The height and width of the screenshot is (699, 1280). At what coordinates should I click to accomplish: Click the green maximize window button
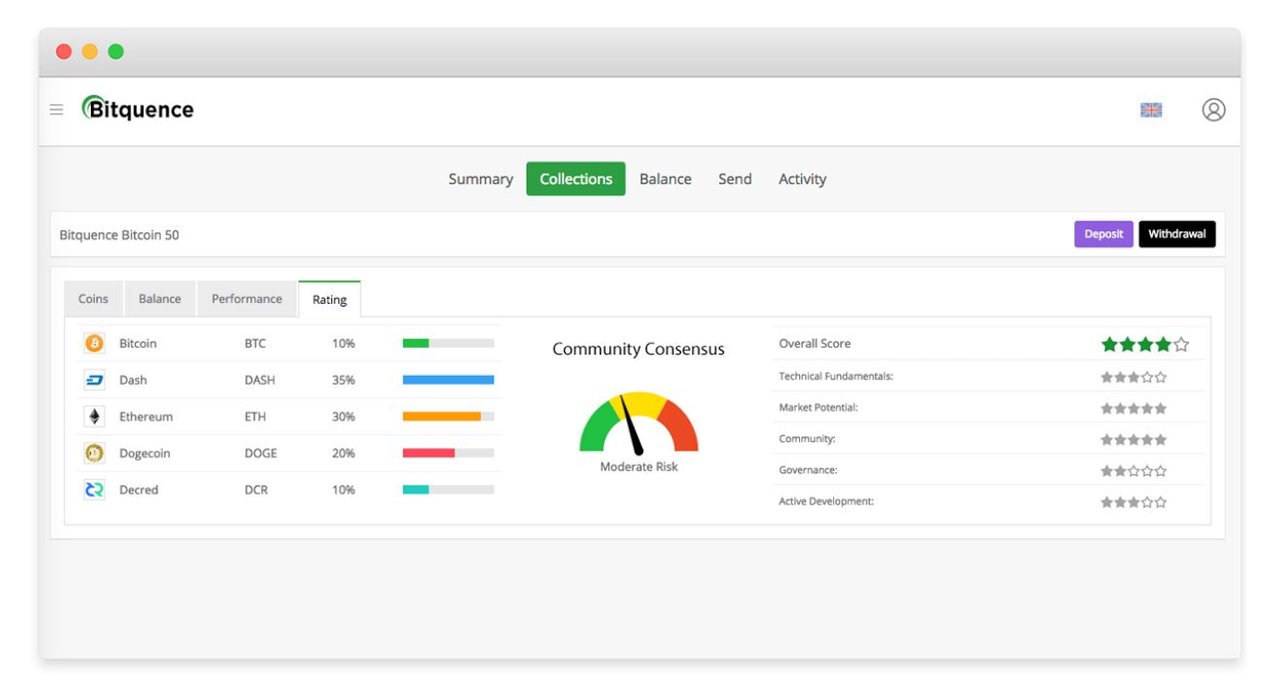[116, 52]
